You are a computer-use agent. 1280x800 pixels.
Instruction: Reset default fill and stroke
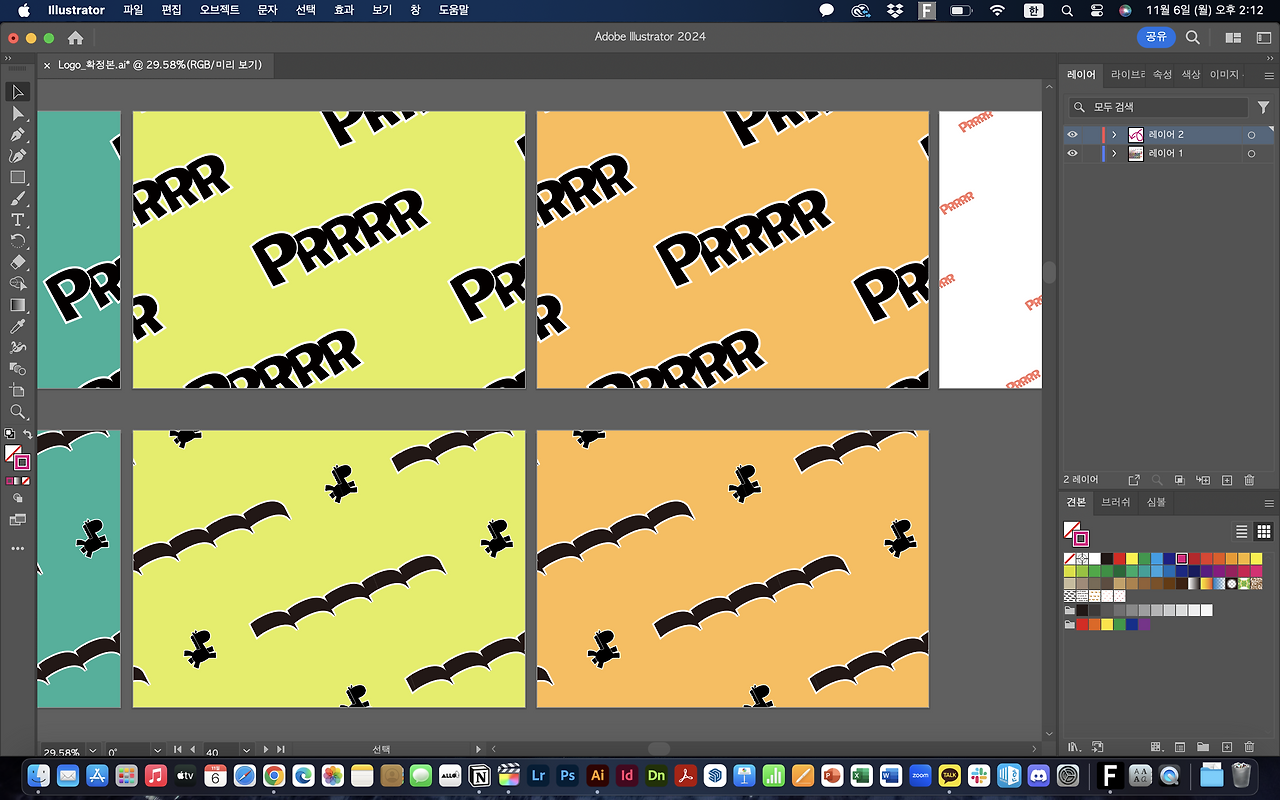click(10, 434)
